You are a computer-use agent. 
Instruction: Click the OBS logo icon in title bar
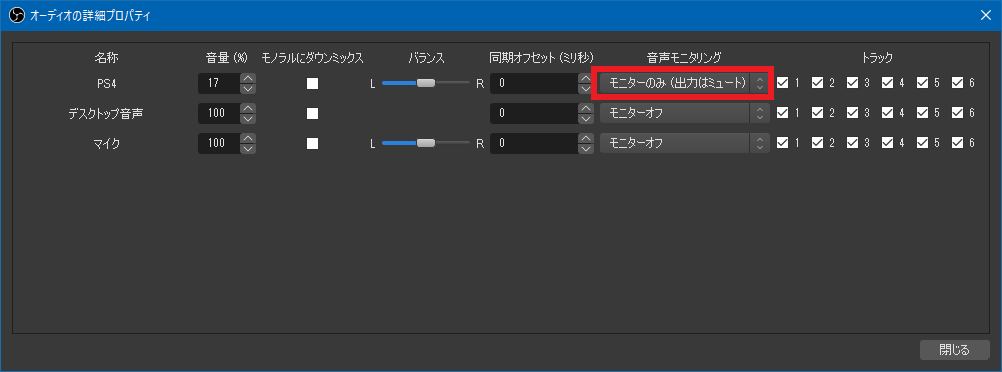[x=18, y=15]
